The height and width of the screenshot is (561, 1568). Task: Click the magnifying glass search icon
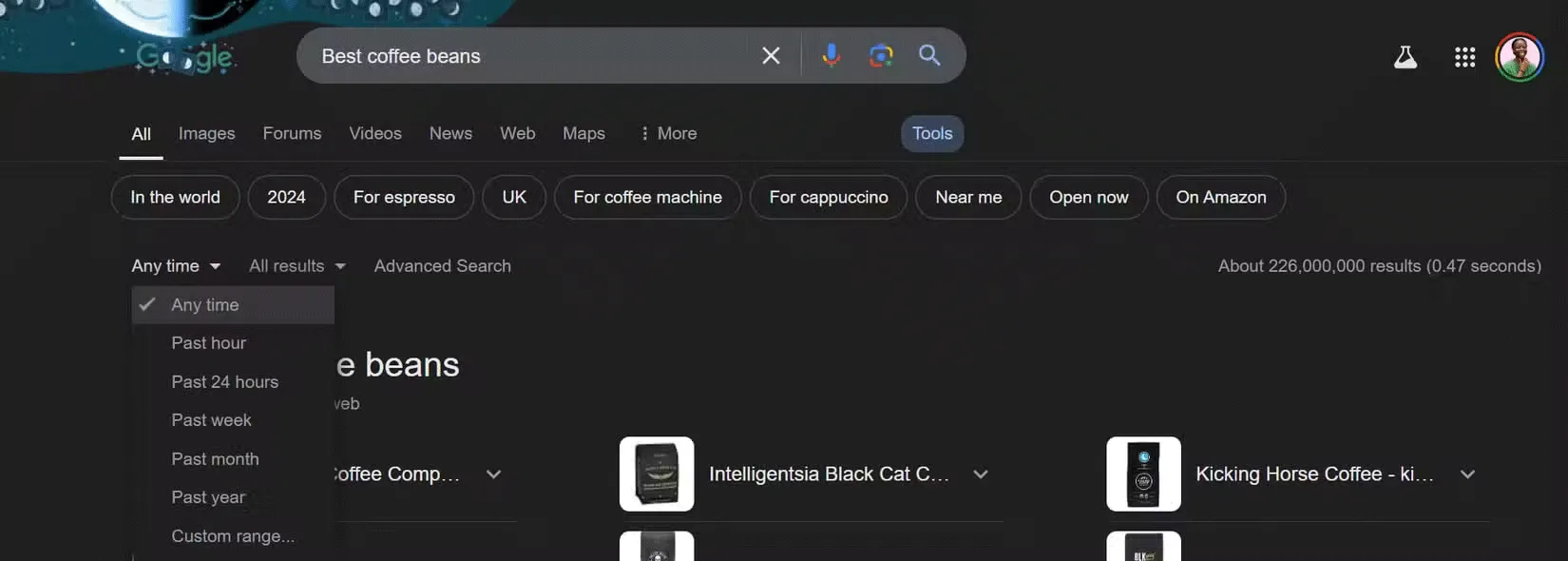929,56
